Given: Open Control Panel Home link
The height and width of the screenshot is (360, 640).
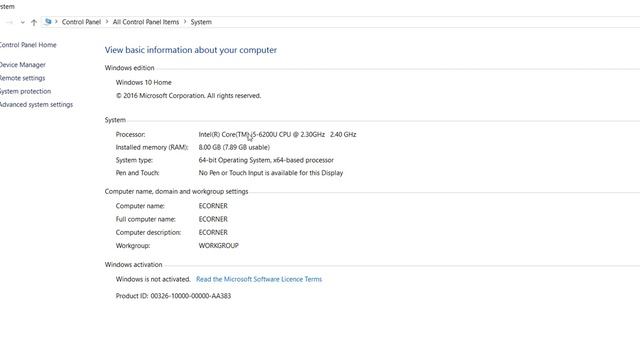Looking at the screenshot, I should pyautogui.click(x=28, y=45).
